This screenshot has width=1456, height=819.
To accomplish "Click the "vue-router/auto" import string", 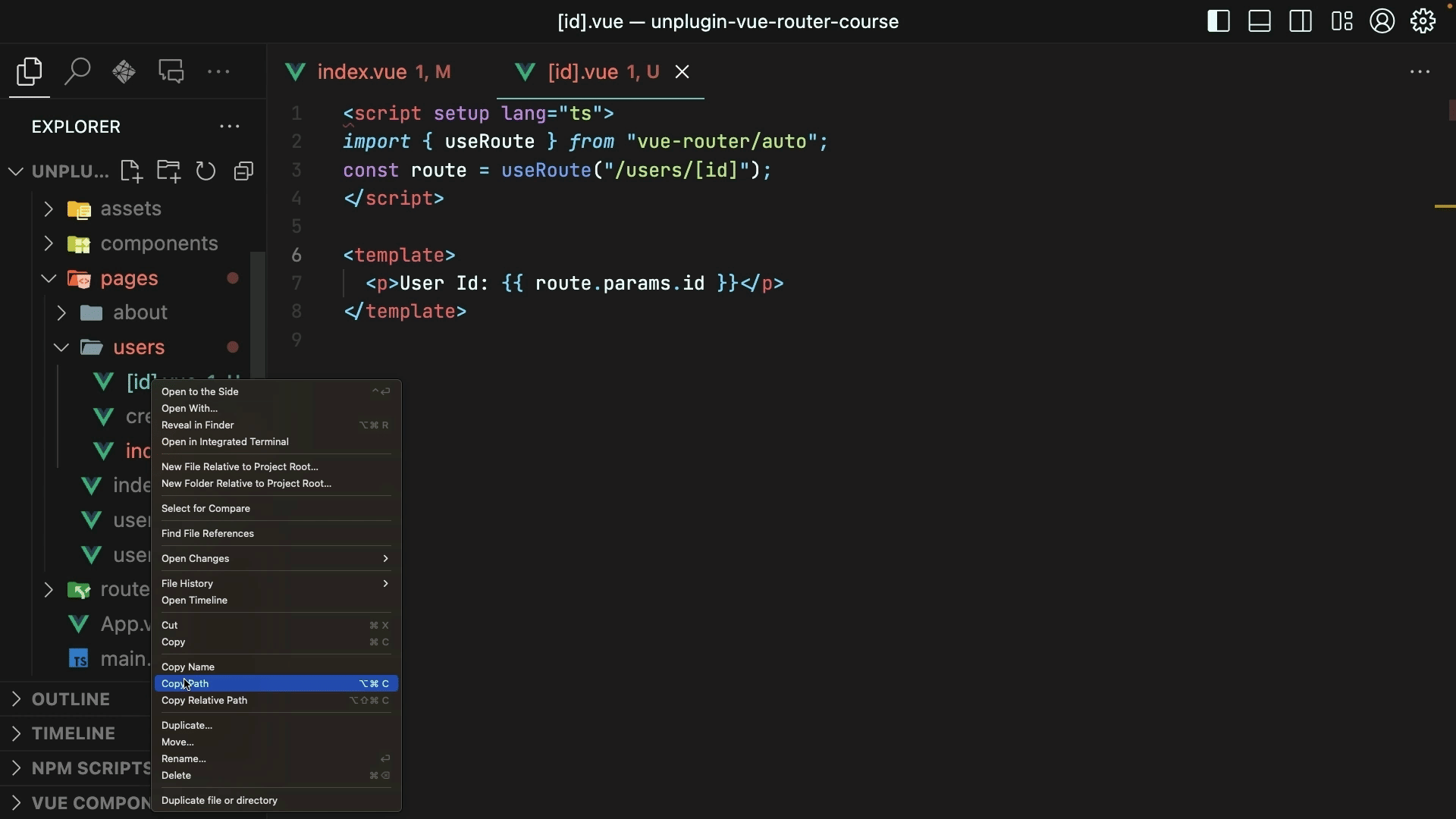I will (723, 142).
